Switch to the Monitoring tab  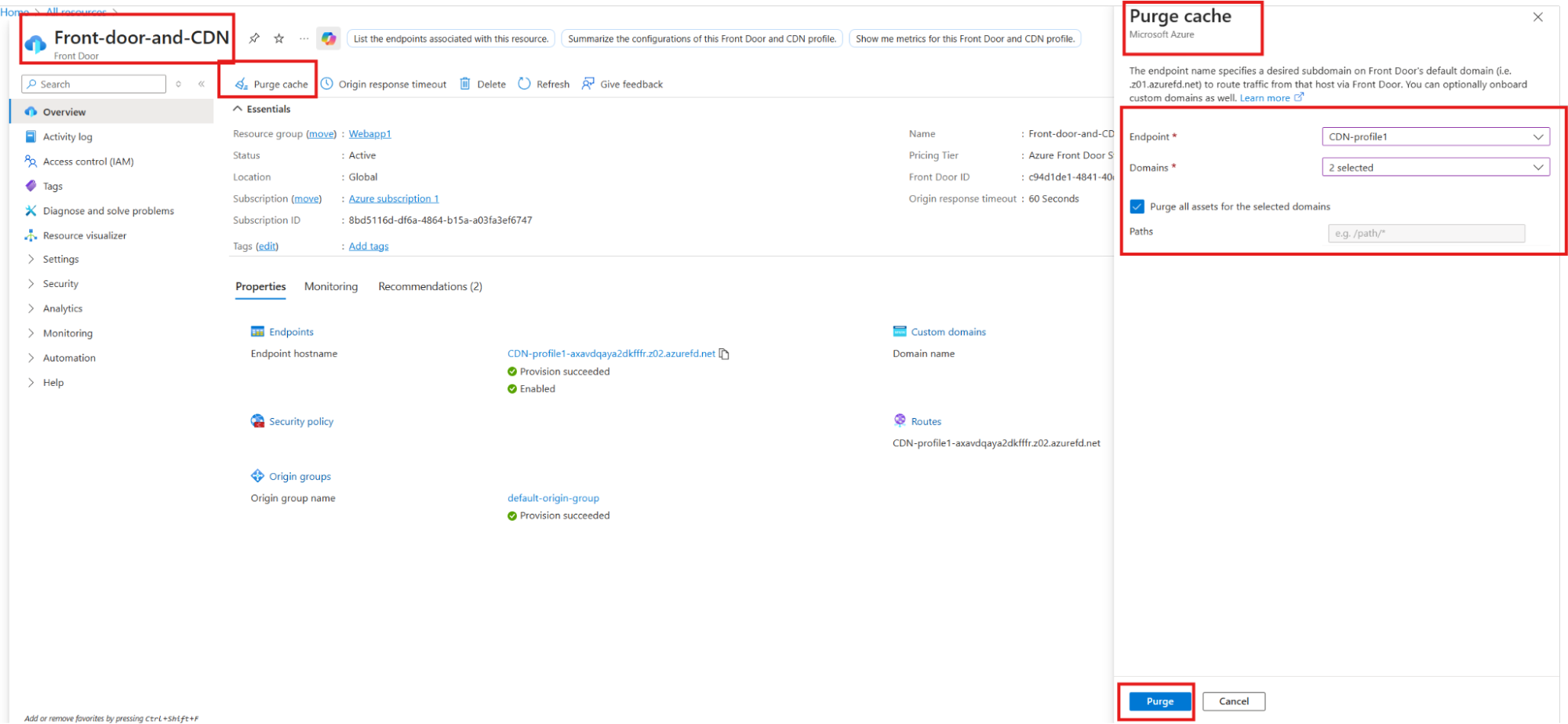point(330,287)
